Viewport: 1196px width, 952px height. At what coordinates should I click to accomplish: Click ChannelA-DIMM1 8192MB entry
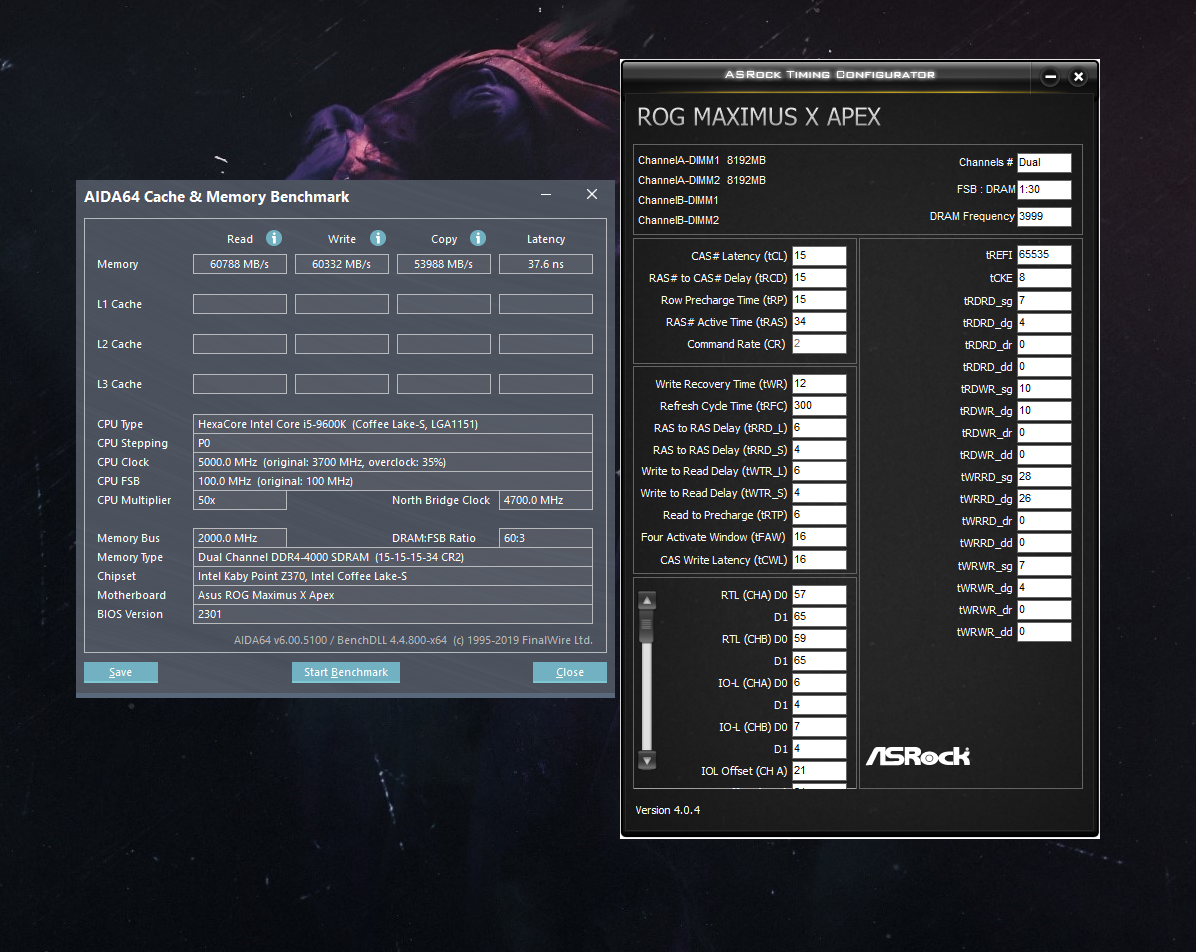coord(702,160)
